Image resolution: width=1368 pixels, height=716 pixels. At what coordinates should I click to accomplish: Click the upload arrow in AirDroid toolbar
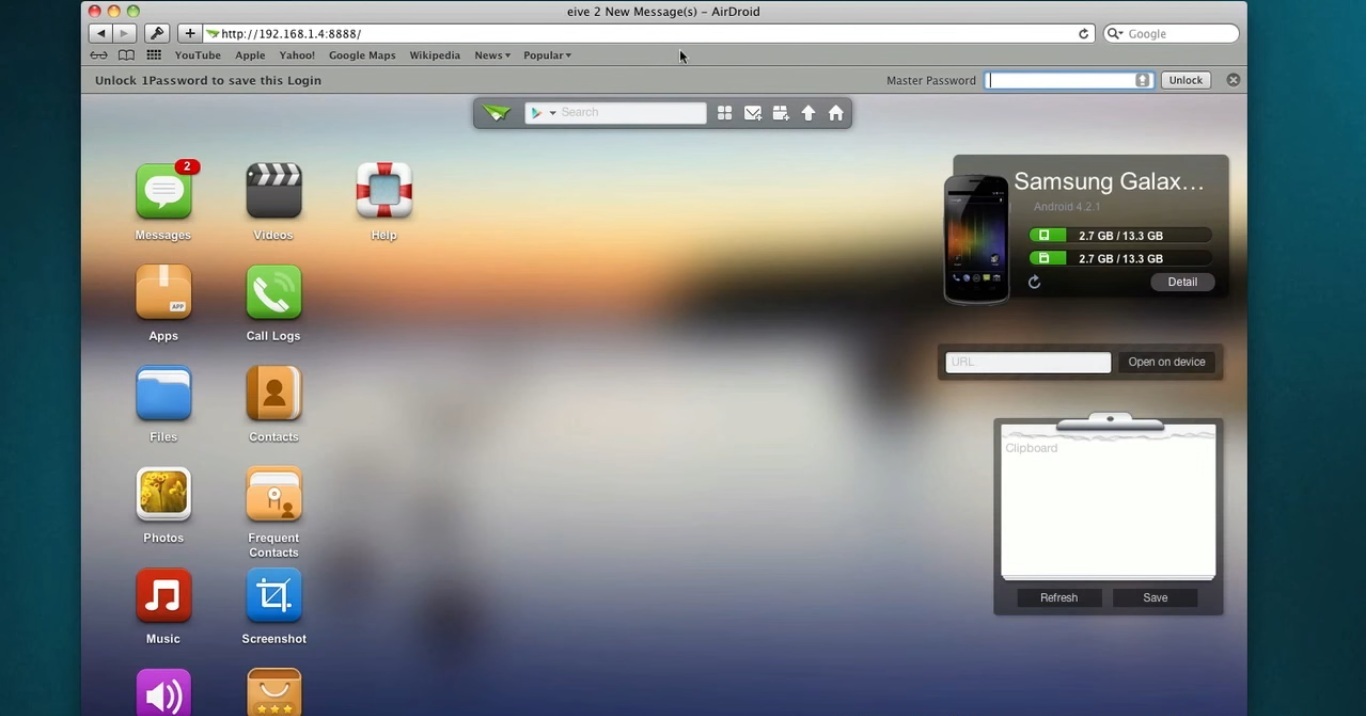(x=808, y=113)
